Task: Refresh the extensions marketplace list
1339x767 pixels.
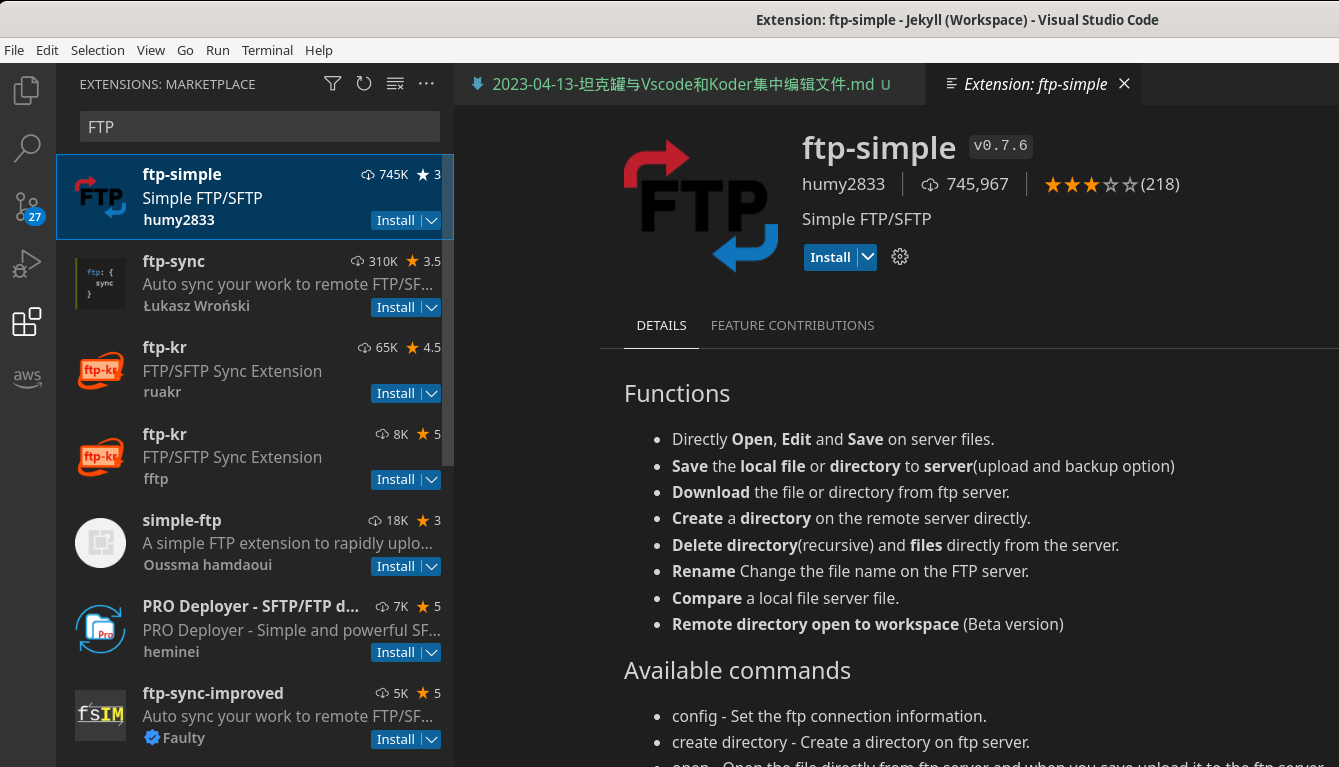Action: 364,84
